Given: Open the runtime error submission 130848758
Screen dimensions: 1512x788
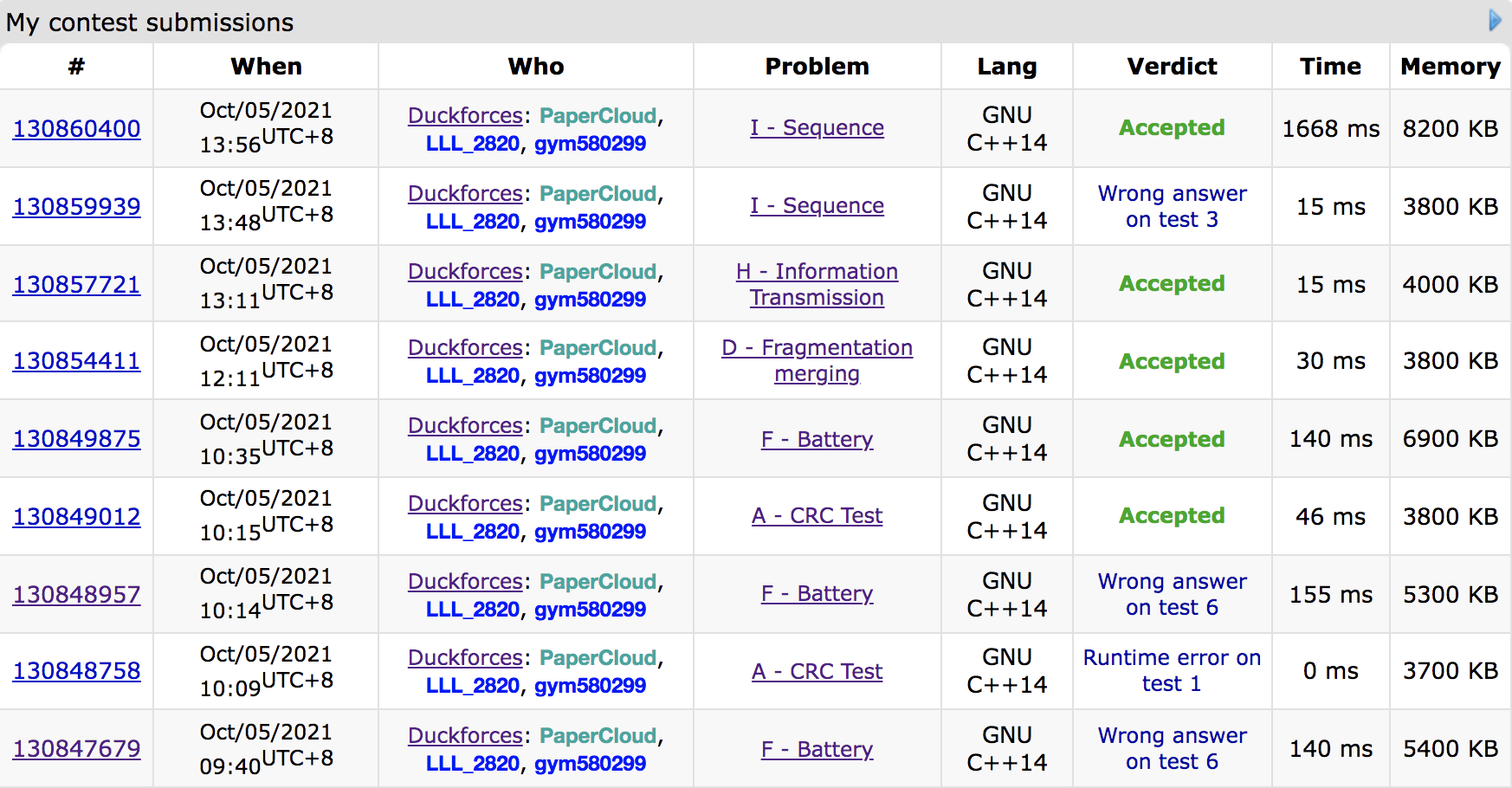Looking at the screenshot, I should (x=76, y=671).
